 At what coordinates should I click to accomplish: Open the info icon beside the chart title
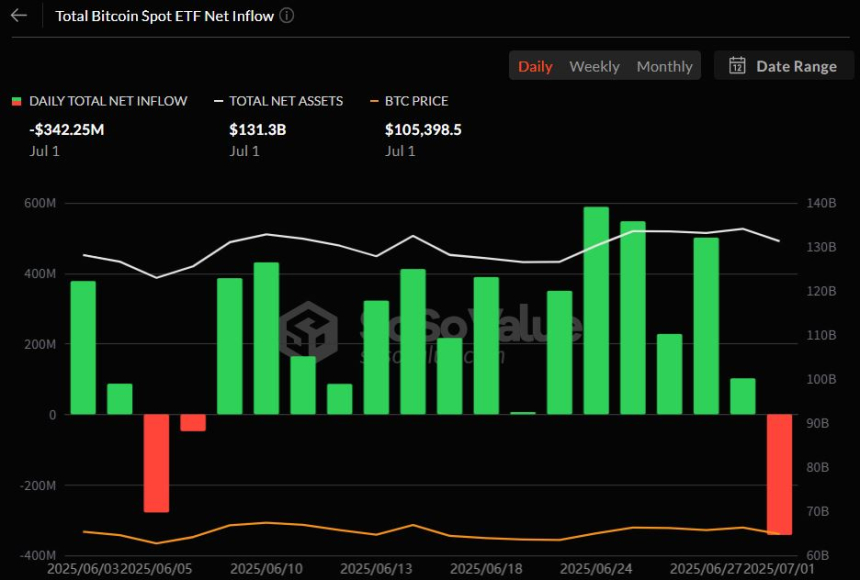tap(287, 15)
